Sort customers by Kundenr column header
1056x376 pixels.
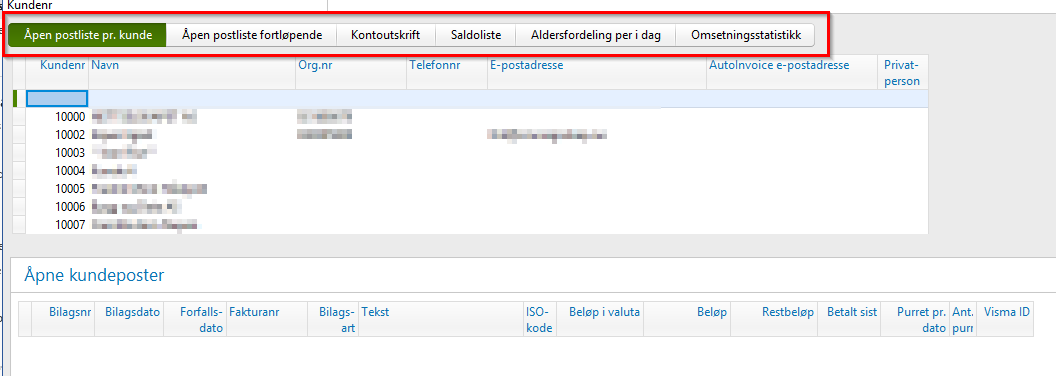(x=57, y=72)
